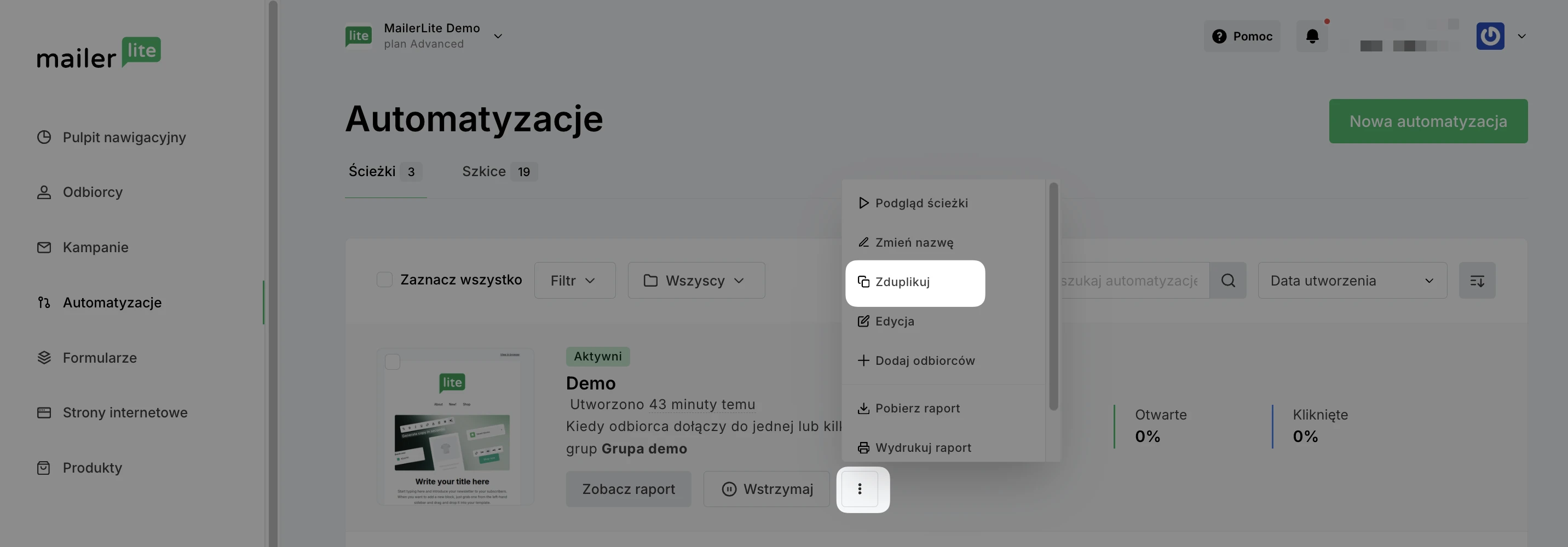1568x547 pixels.
Task: Click the notification bell icon
Action: tap(1312, 37)
